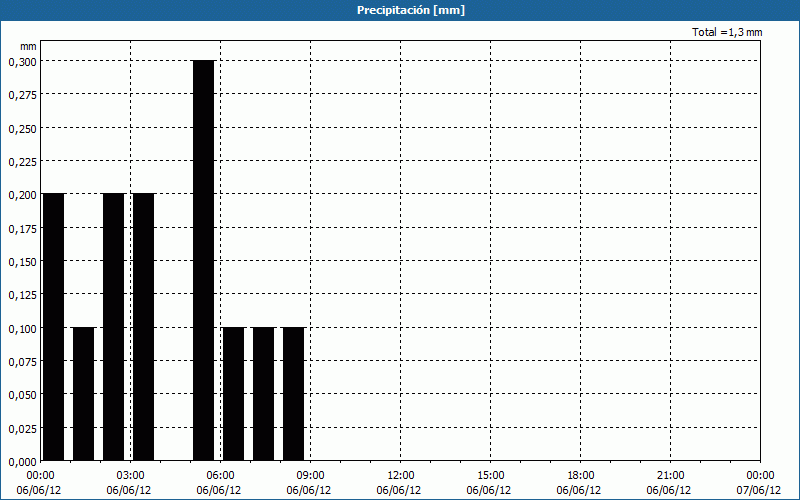Pick the 0,075 y-axis label

[22, 362]
